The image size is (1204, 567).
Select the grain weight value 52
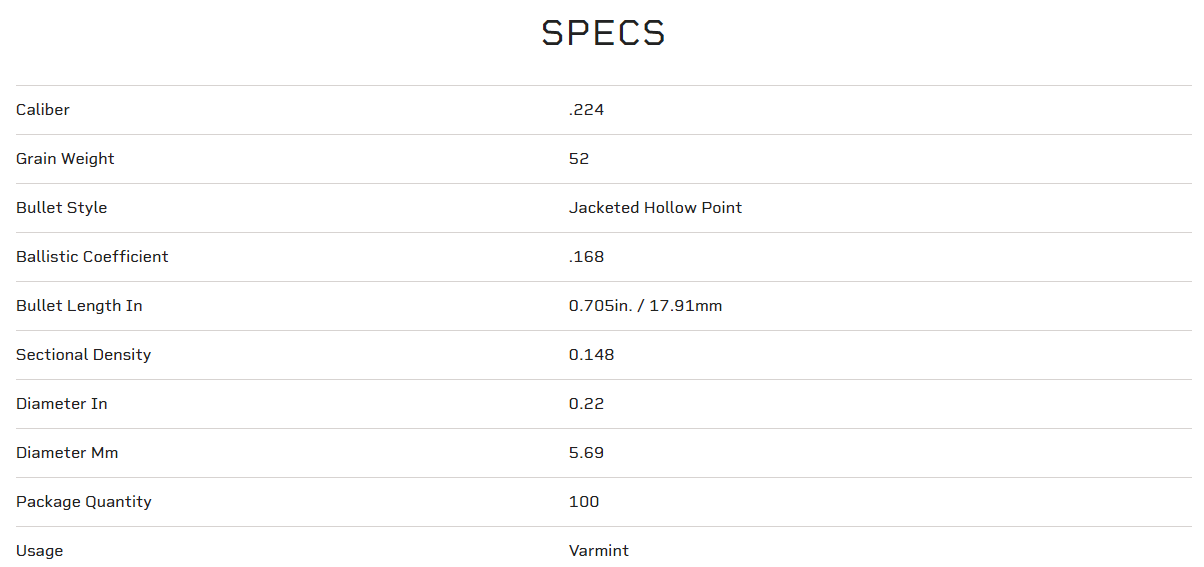click(x=579, y=159)
